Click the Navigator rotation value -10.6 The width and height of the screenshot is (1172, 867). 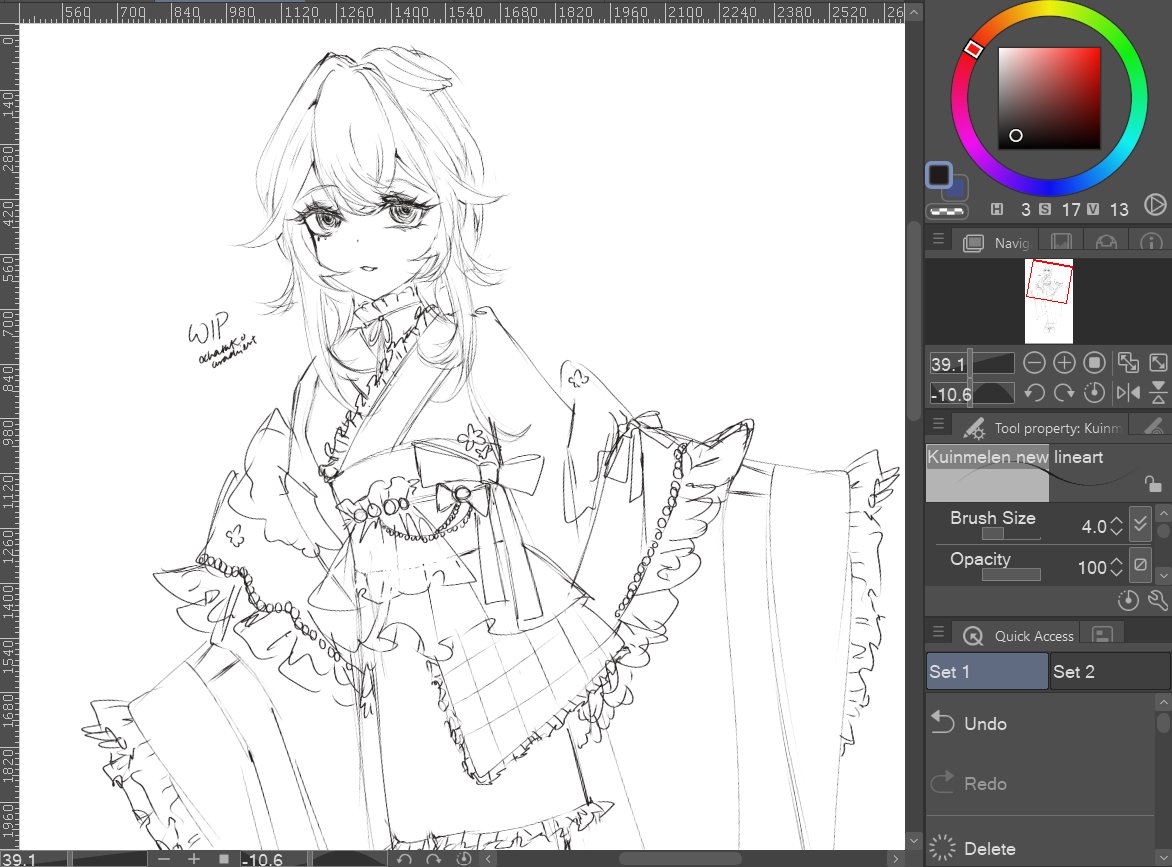(951, 393)
